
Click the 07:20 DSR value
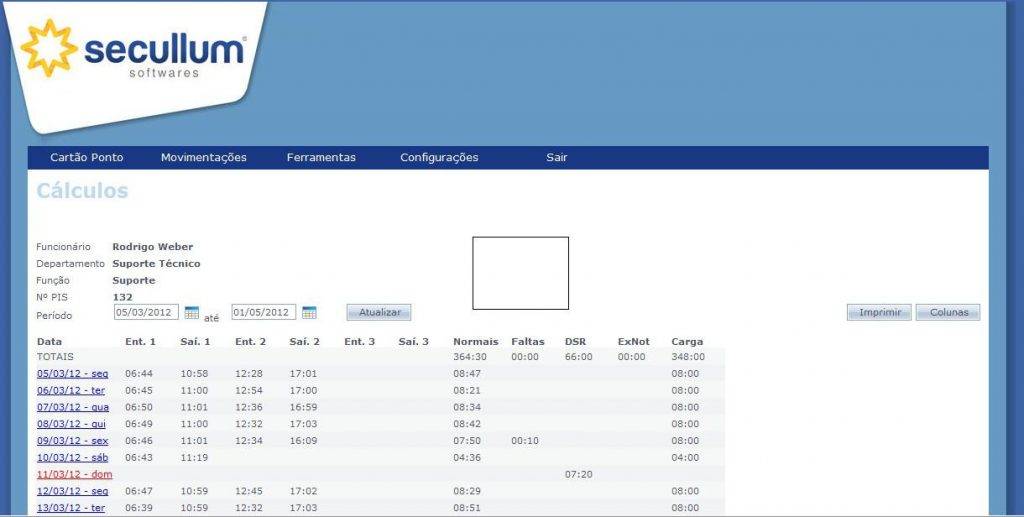click(x=578, y=475)
